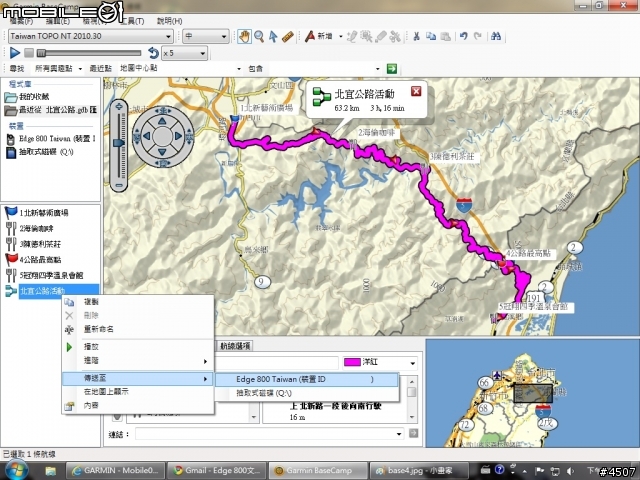This screenshot has height=480, width=640.
Task: Send route to Edge 800 Taiwan device
Action: (x=307, y=379)
